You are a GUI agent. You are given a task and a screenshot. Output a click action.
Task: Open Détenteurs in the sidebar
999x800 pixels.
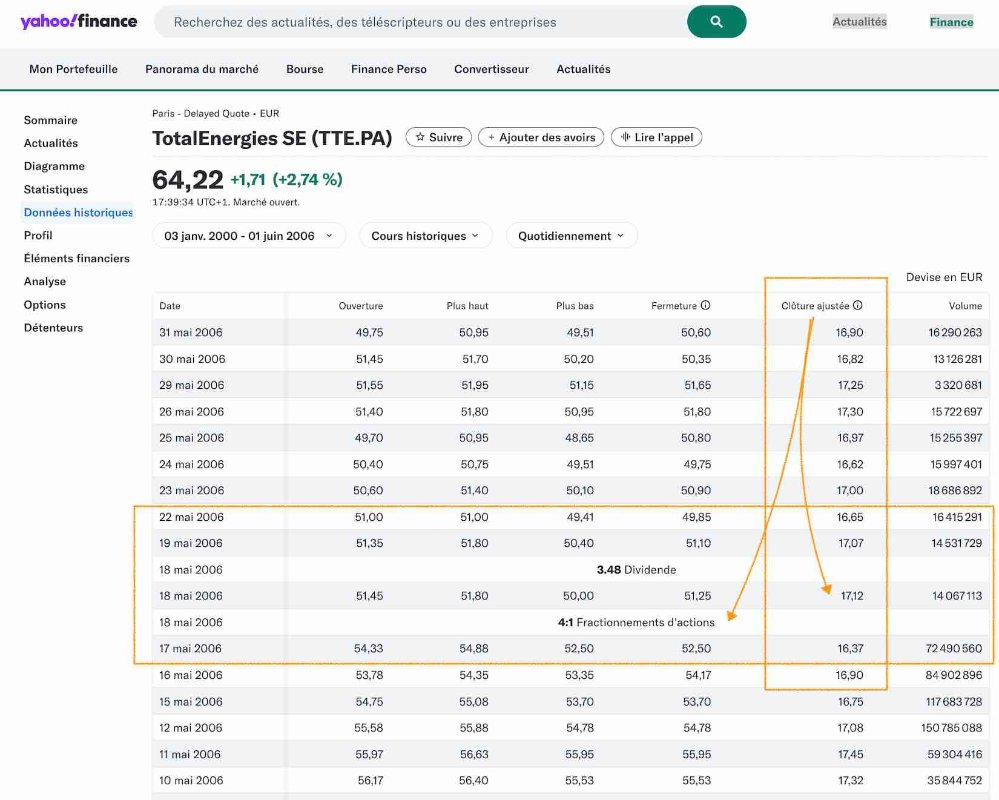pyautogui.click(x=53, y=328)
